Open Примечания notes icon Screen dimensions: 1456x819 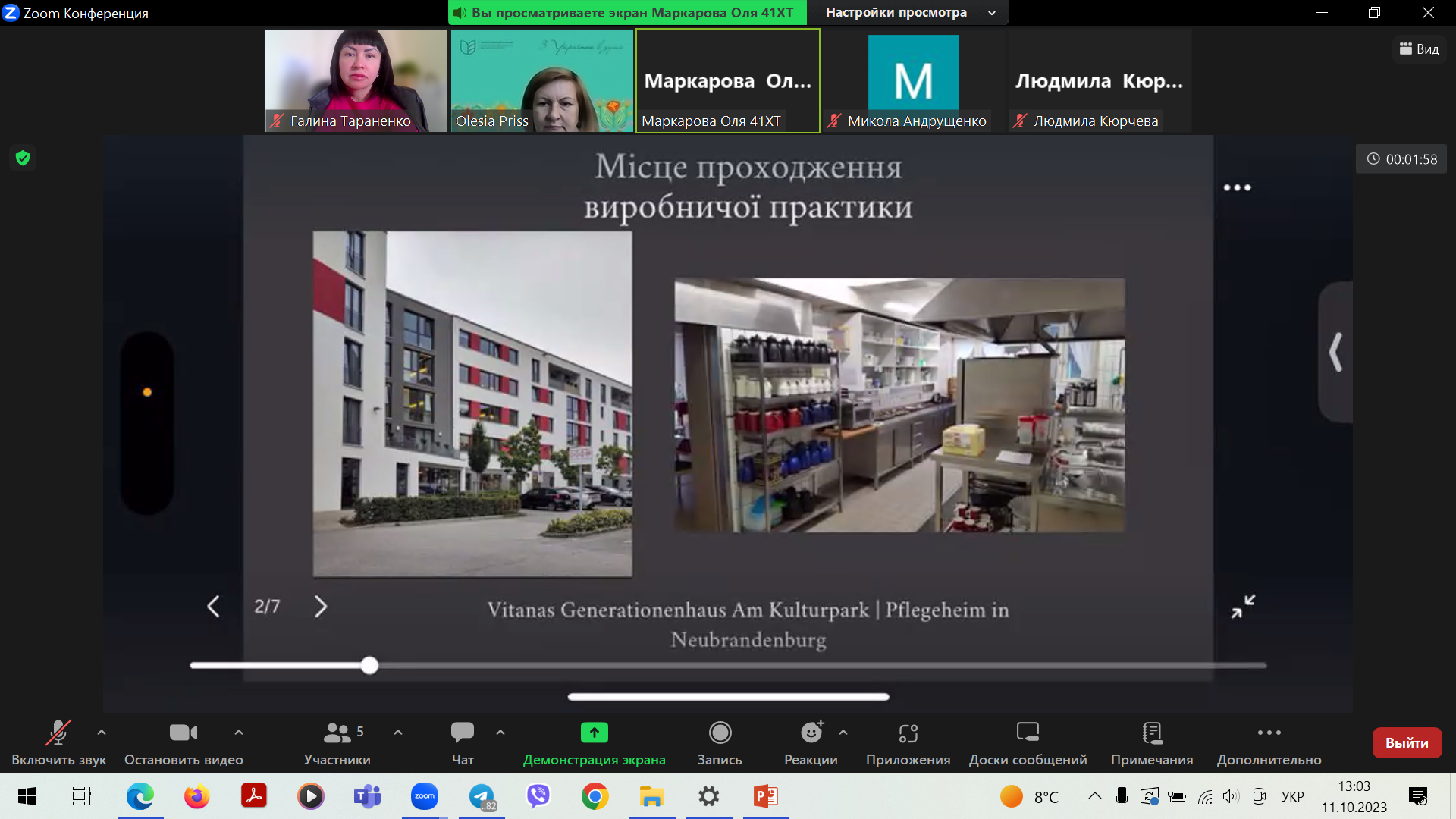(1151, 733)
